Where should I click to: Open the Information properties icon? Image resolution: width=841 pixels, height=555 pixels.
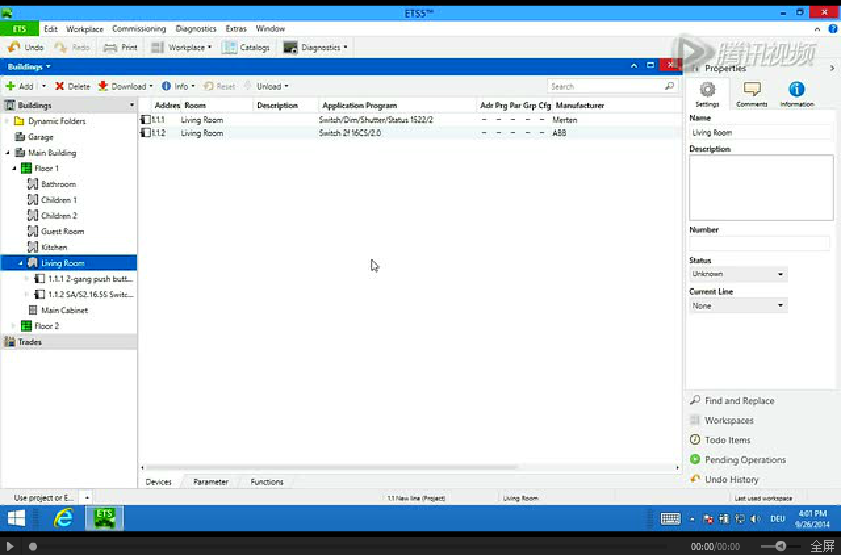(796, 91)
